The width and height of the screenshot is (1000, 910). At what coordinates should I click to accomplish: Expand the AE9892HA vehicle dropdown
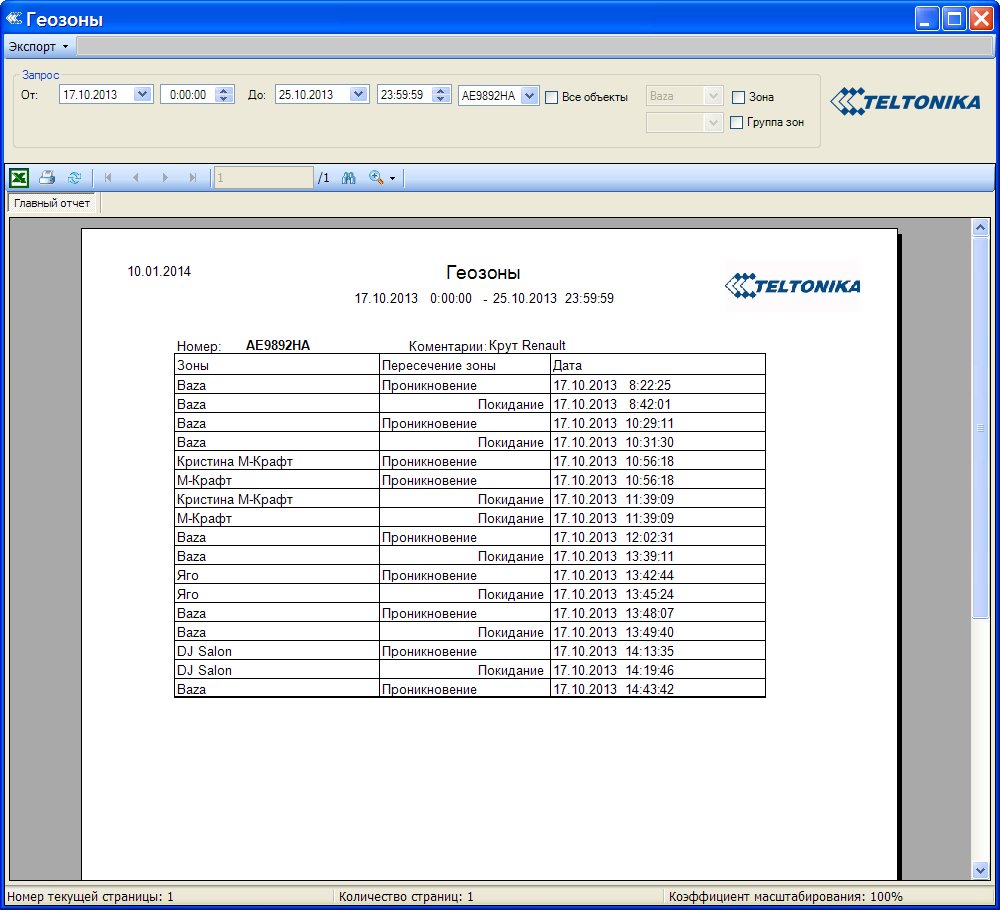(529, 96)
